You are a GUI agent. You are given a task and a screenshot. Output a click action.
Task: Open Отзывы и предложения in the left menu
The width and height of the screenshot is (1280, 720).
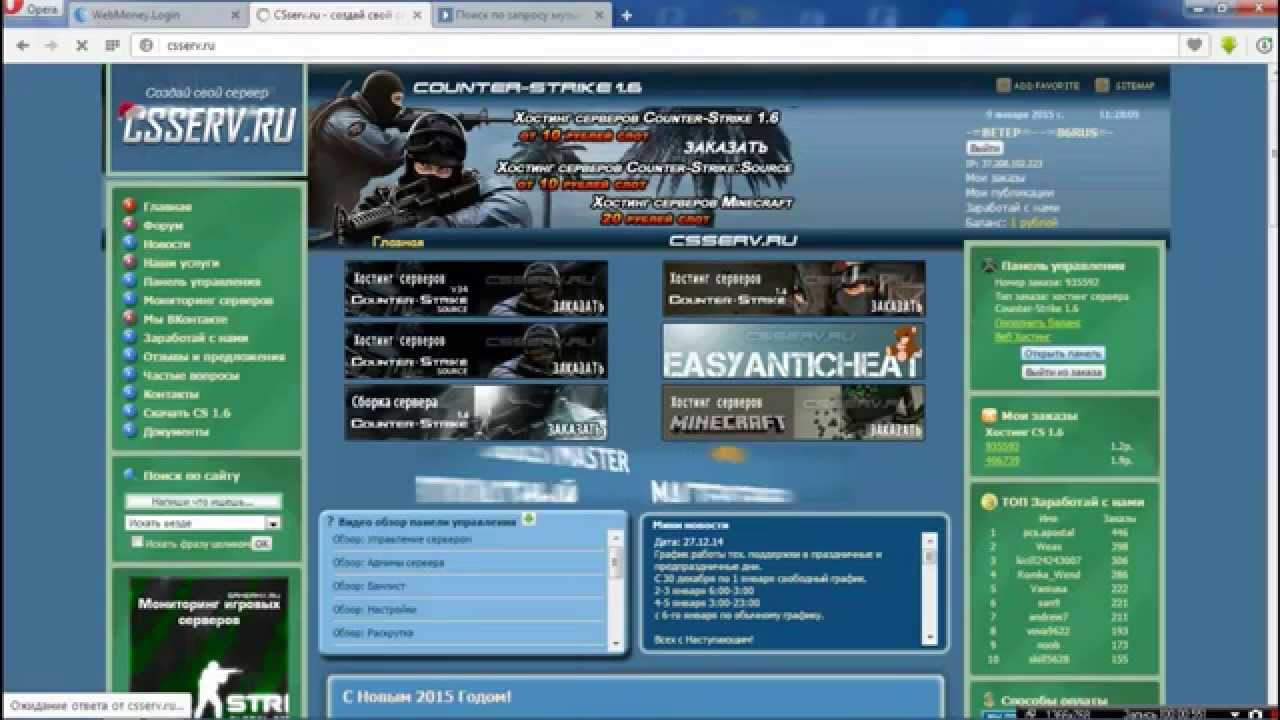[x=214, y=357]
